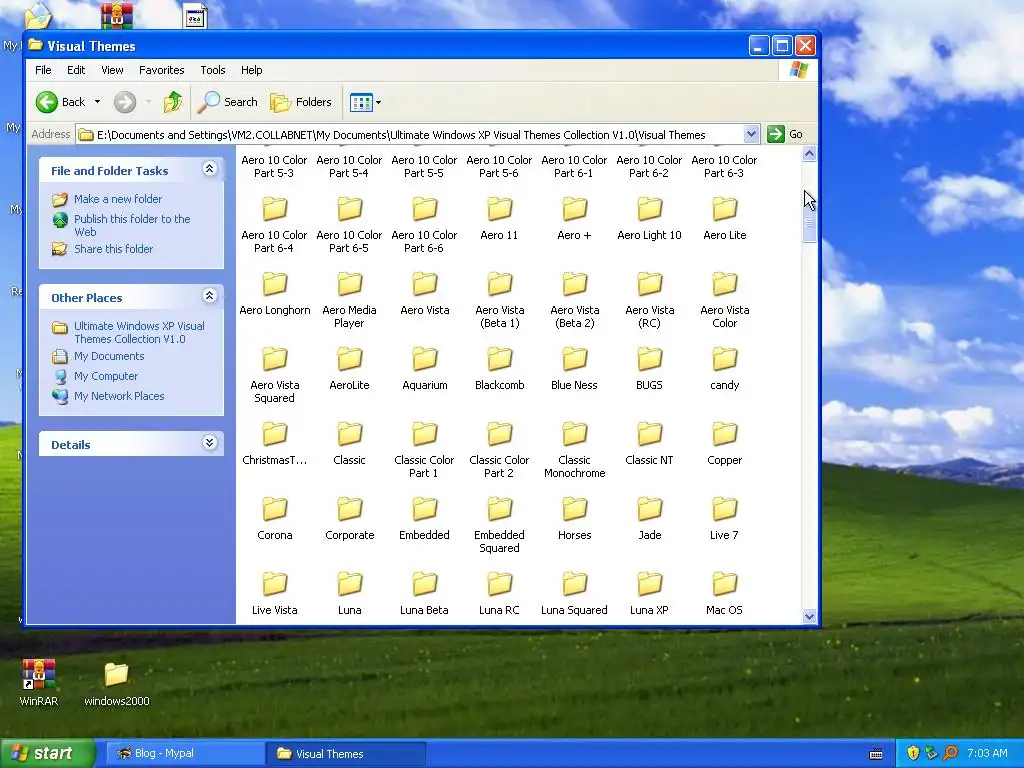Select the Aero Vista (RC) folder label
Screen dimensions: 1024x768
650,317
